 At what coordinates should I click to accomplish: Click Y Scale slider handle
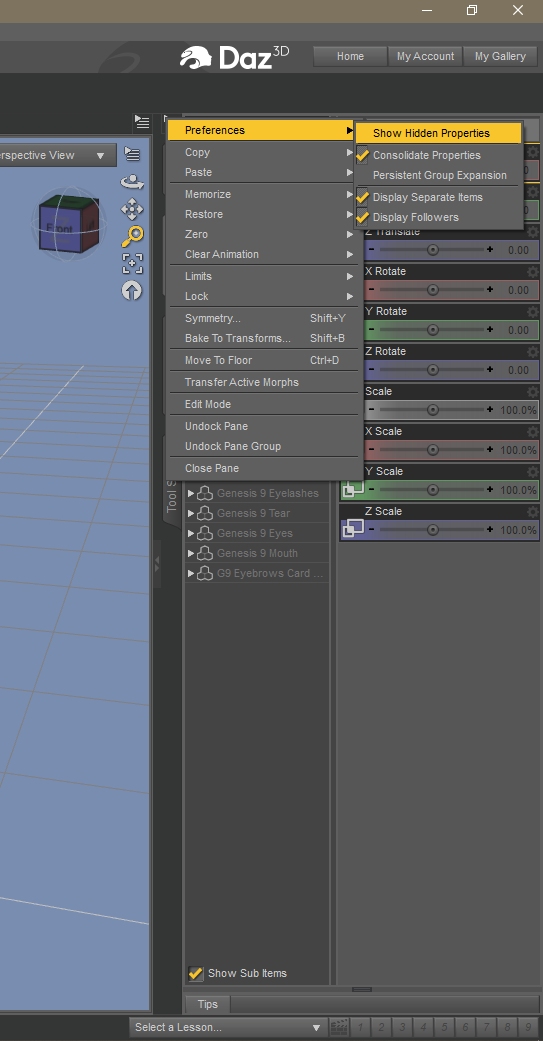[433, 490]
